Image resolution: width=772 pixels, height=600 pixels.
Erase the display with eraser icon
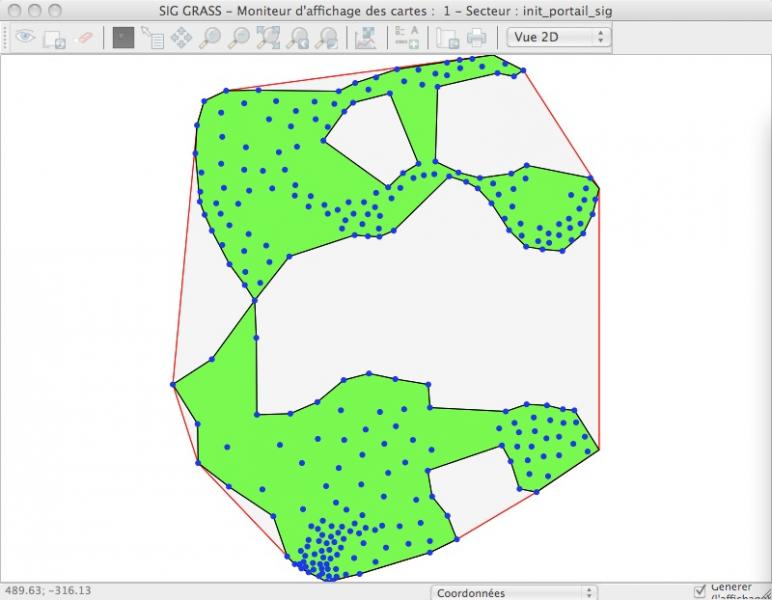pyautogui.click(x=84, y=38)
